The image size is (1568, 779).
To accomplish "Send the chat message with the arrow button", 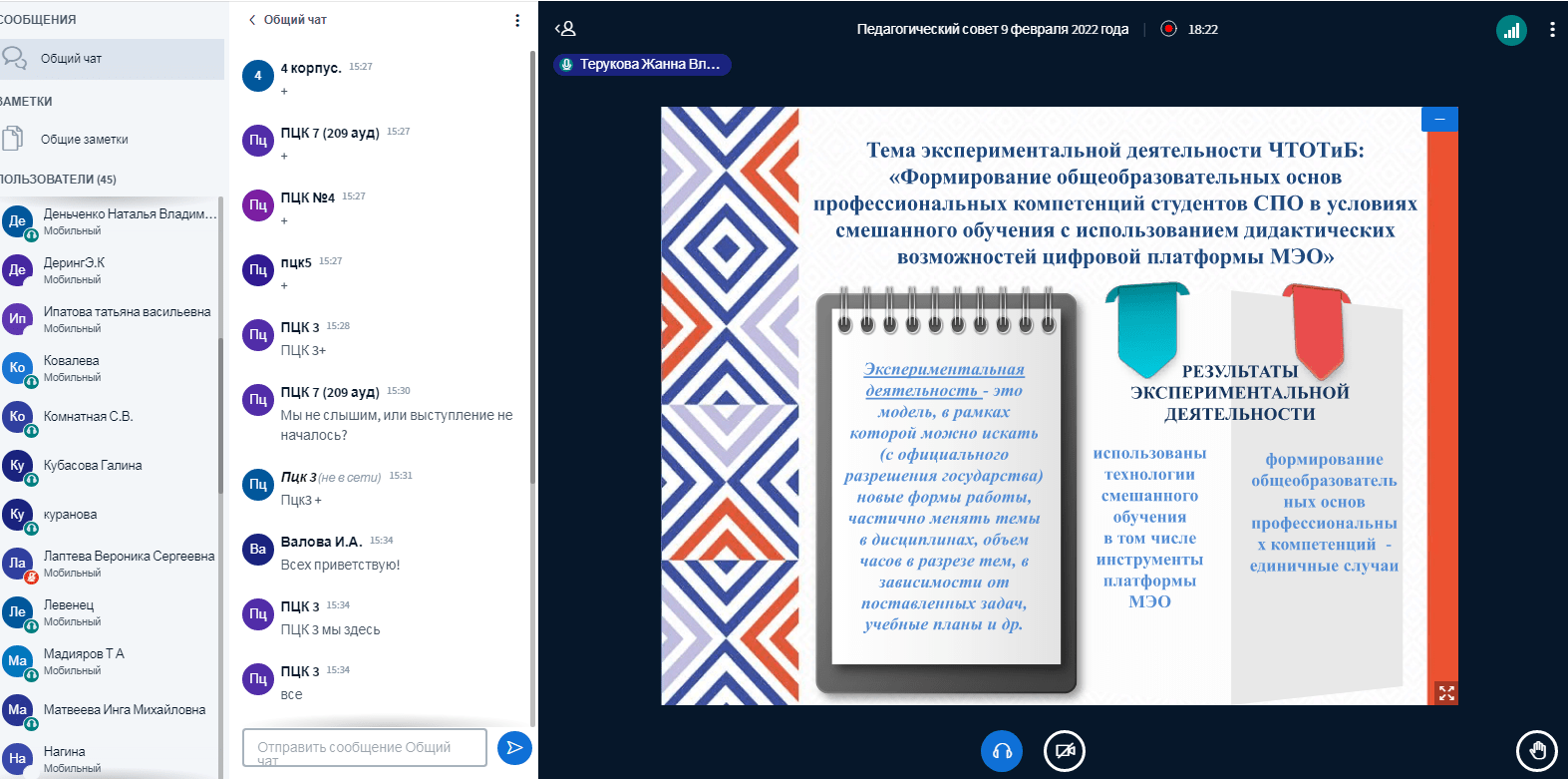I will (514, 748).
